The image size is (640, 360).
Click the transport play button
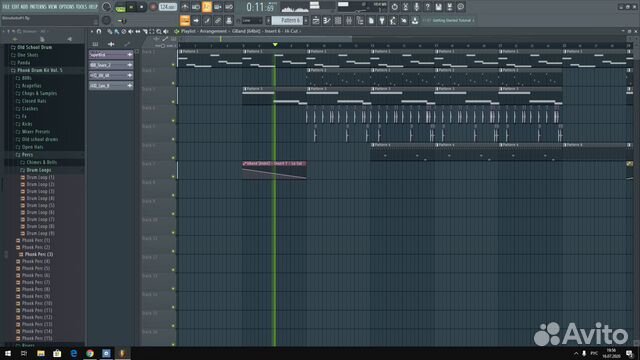131,7
